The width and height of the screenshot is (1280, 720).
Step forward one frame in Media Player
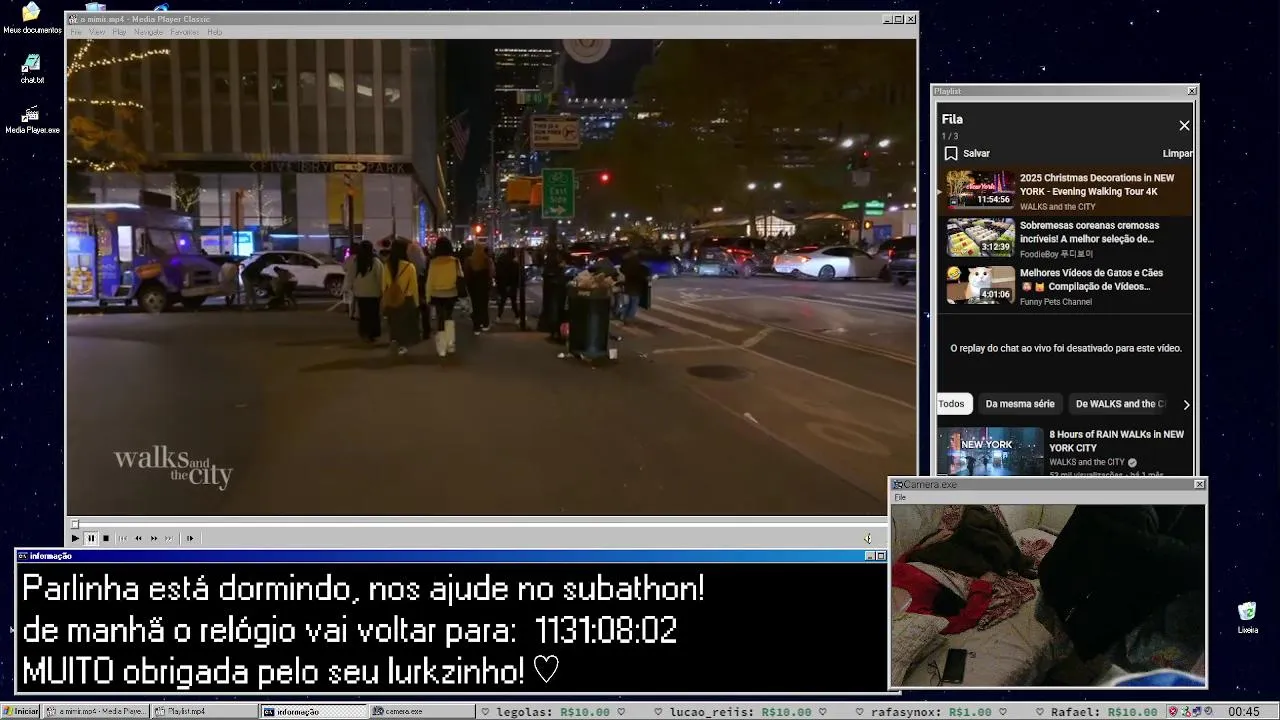click(x=190, y=538)
